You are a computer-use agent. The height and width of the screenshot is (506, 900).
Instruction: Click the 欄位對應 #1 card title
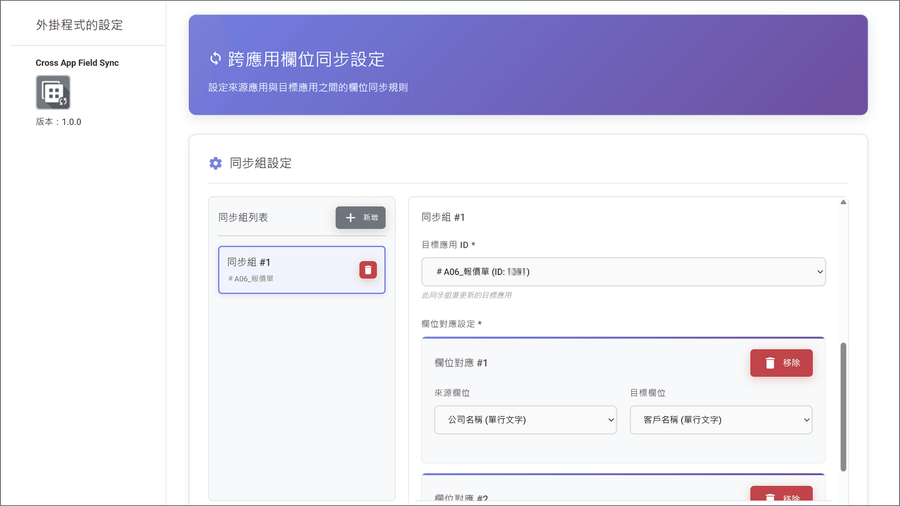(x=461, y=363)
